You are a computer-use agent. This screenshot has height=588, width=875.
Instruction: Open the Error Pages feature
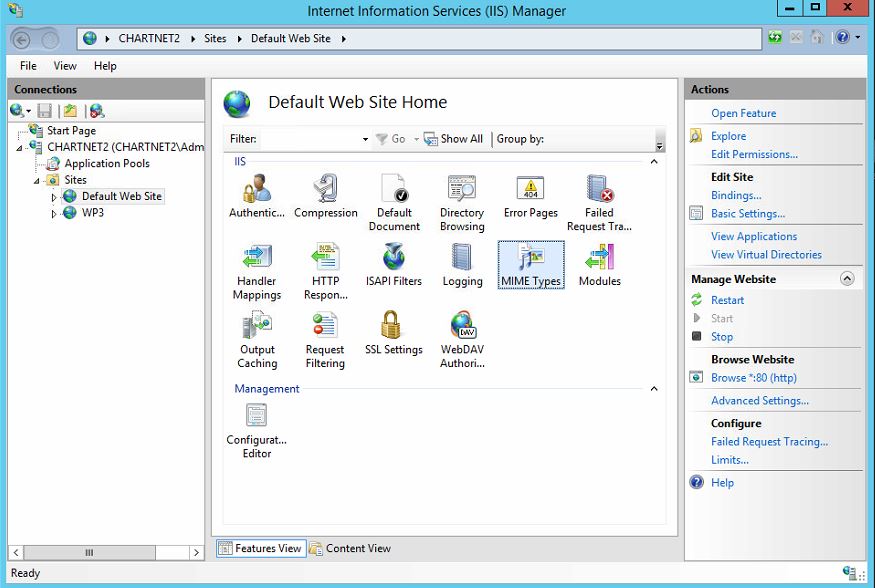coord(531,196)
